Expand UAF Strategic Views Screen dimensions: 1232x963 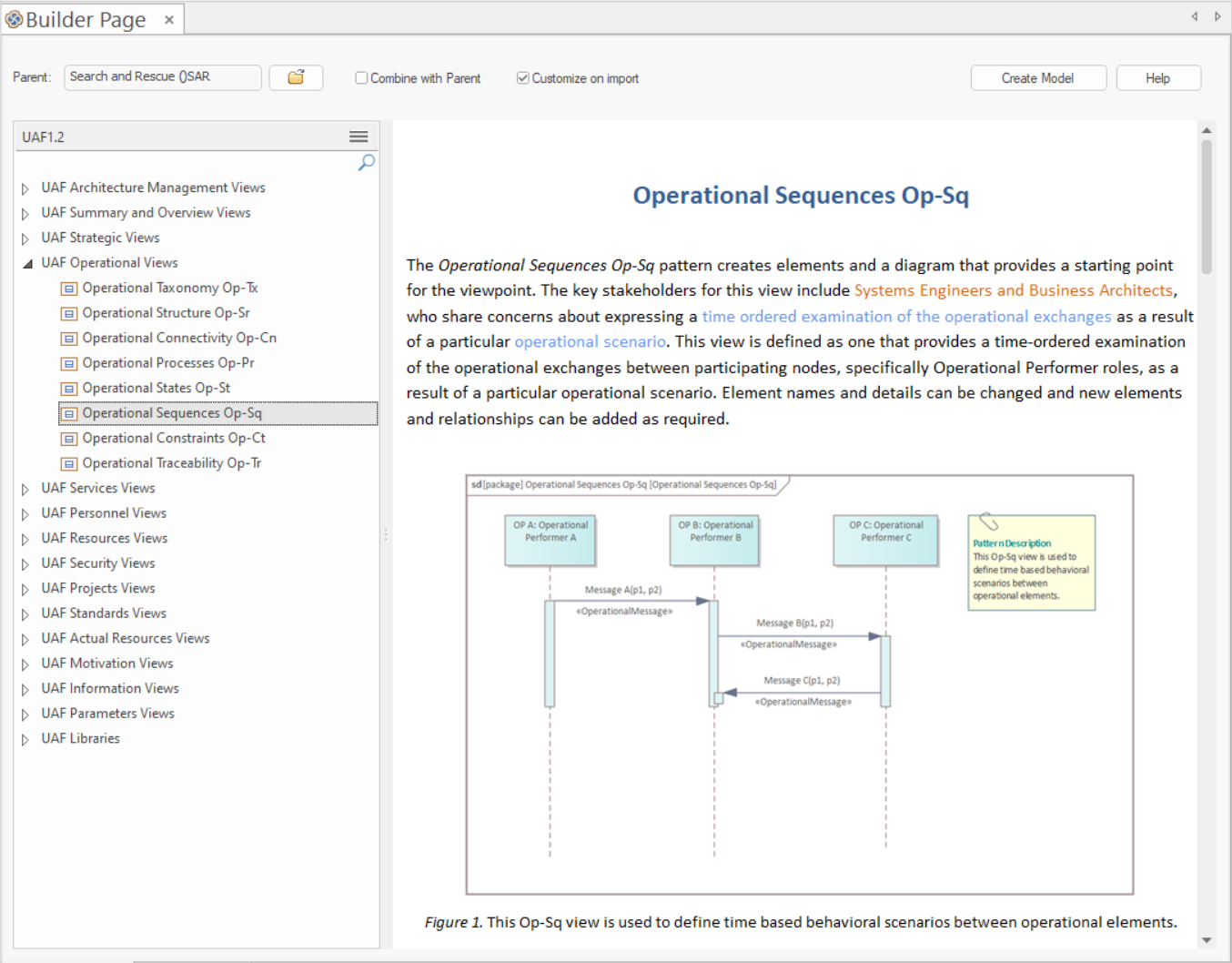(x=25, y=238)
